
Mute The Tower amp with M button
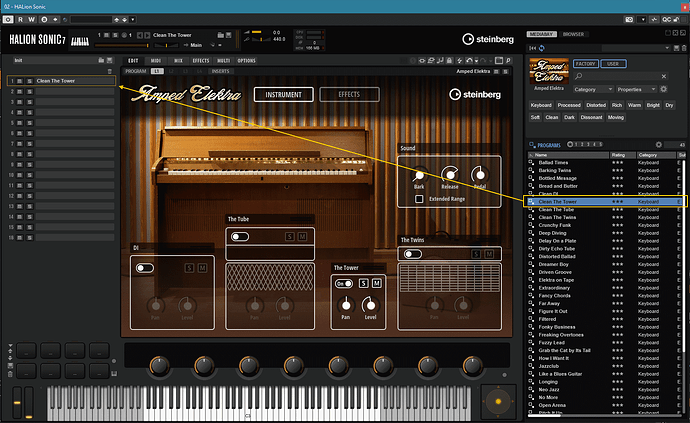pyautogui.click(x=377, y=283)
